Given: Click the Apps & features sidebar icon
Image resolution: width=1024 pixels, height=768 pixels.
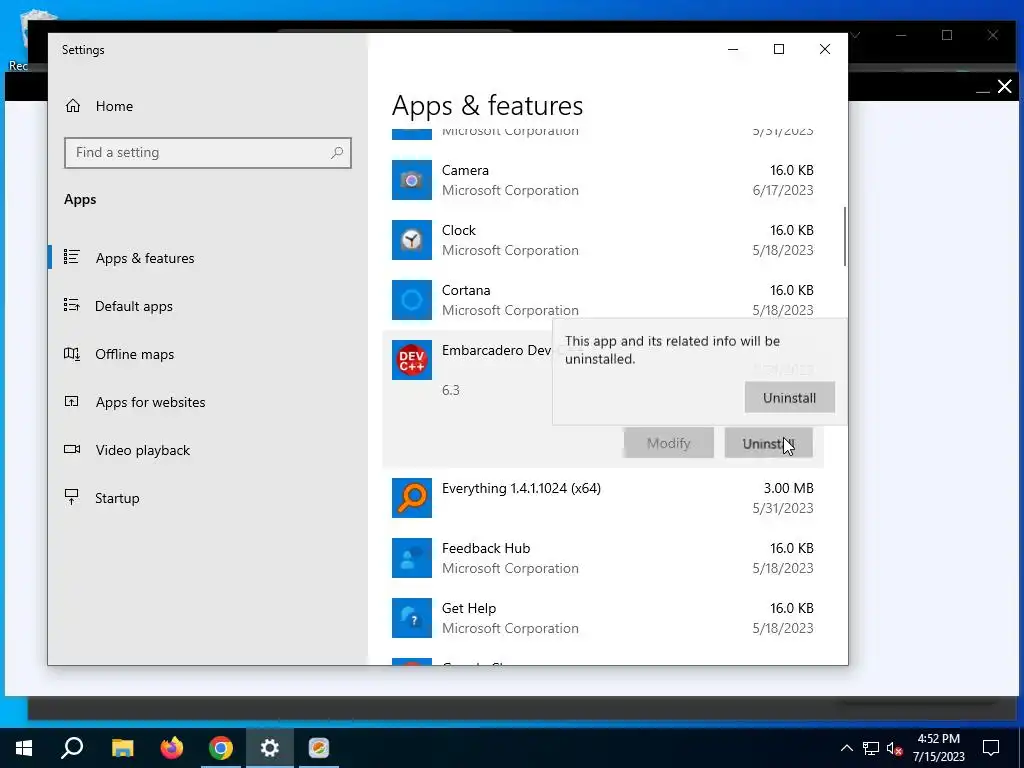Looking at the screenshot, I should point(72,257).
